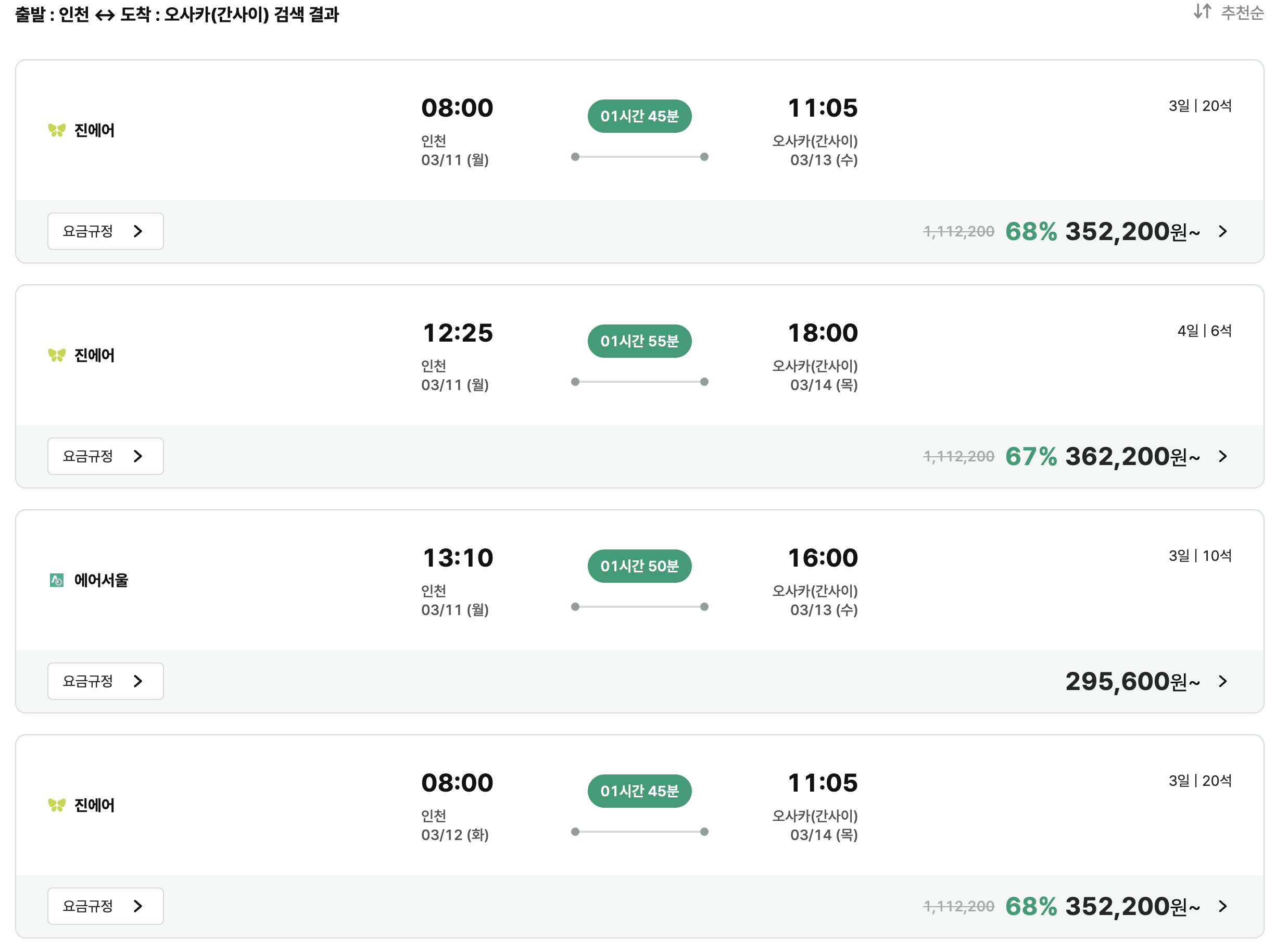Select the 01시간 55분 duration badge
Screen dimensions: 1288x952
coord(639,341)
